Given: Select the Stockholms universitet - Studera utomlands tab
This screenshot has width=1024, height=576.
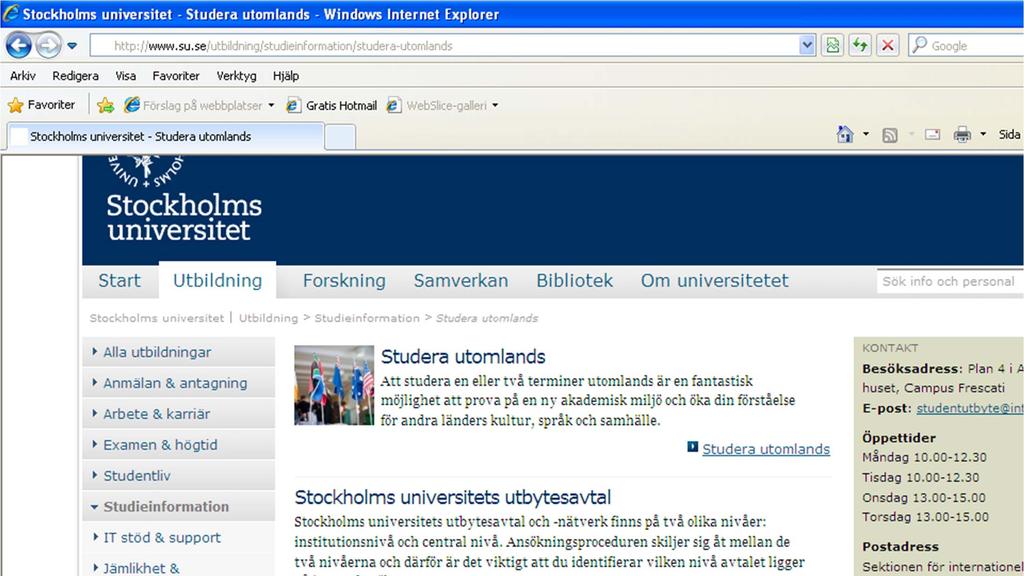Looking at the screenshot, I should [x=165, y=136].
